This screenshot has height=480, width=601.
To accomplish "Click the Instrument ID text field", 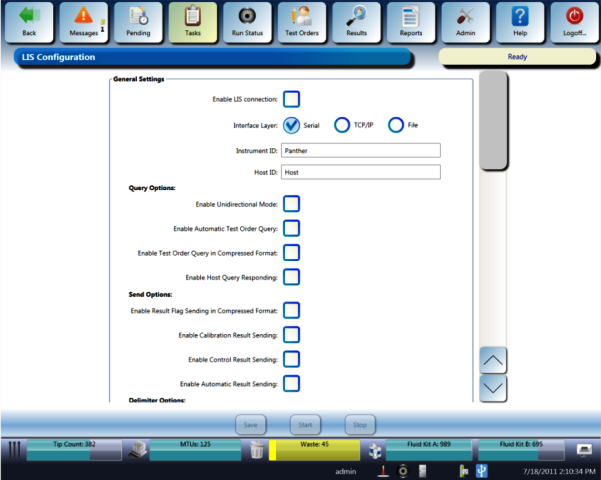I will click(360, 151).
